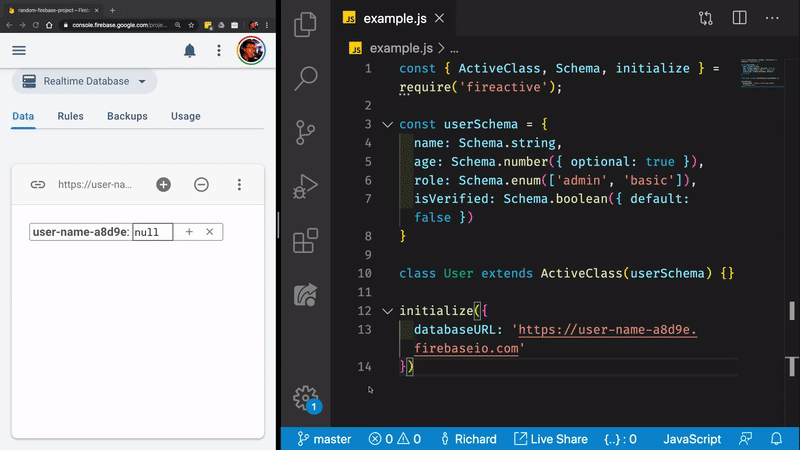Open the Firebase hamburger navigation menu
This screenshot has height=450, width=800.
[19, 51]
